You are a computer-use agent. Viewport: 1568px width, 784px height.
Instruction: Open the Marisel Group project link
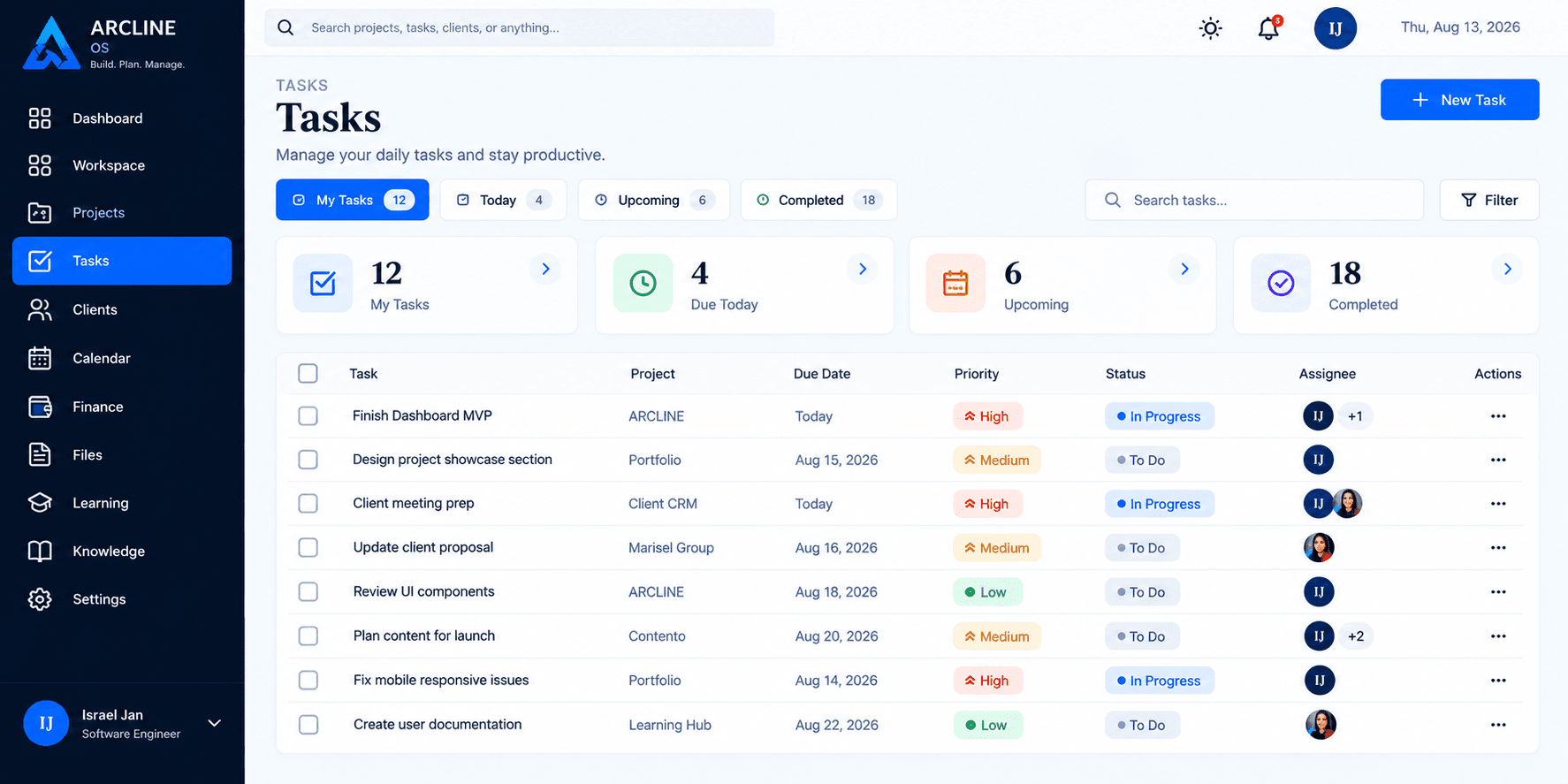671,548
